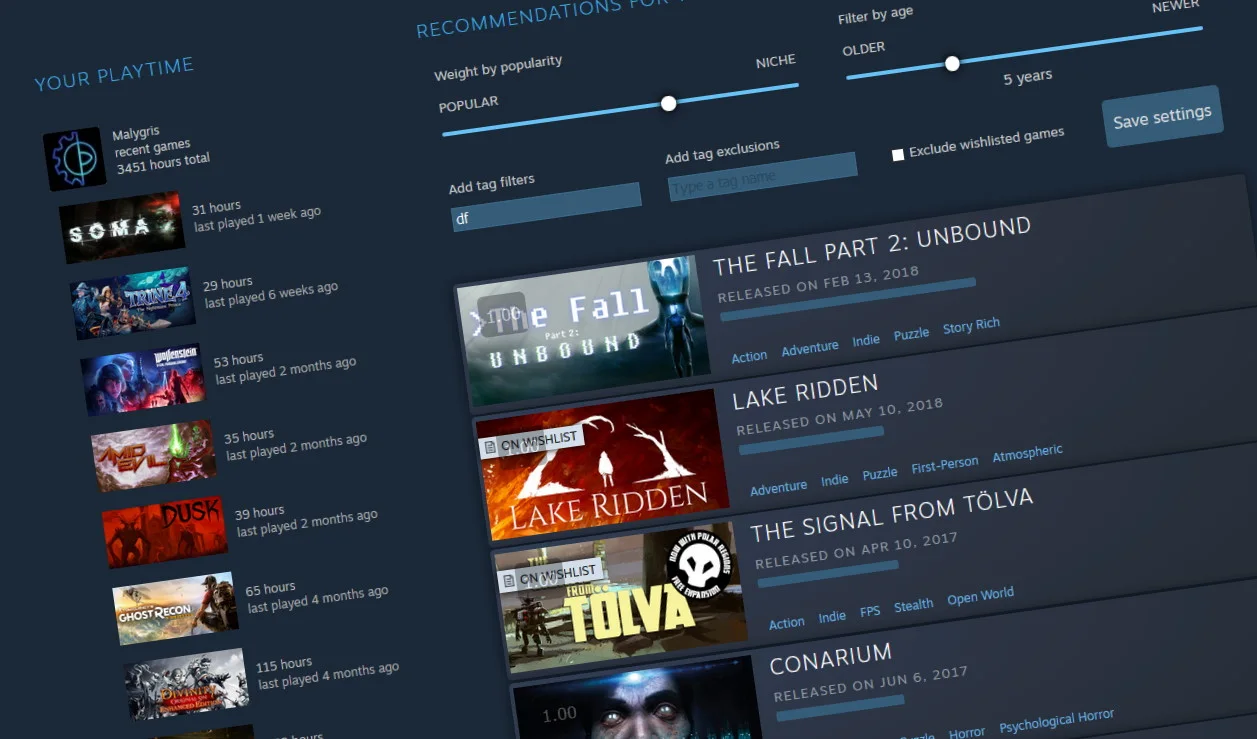1257x739 pixels.
Task: Click the LAKE RIDDEN title
Action: point(805,392)
